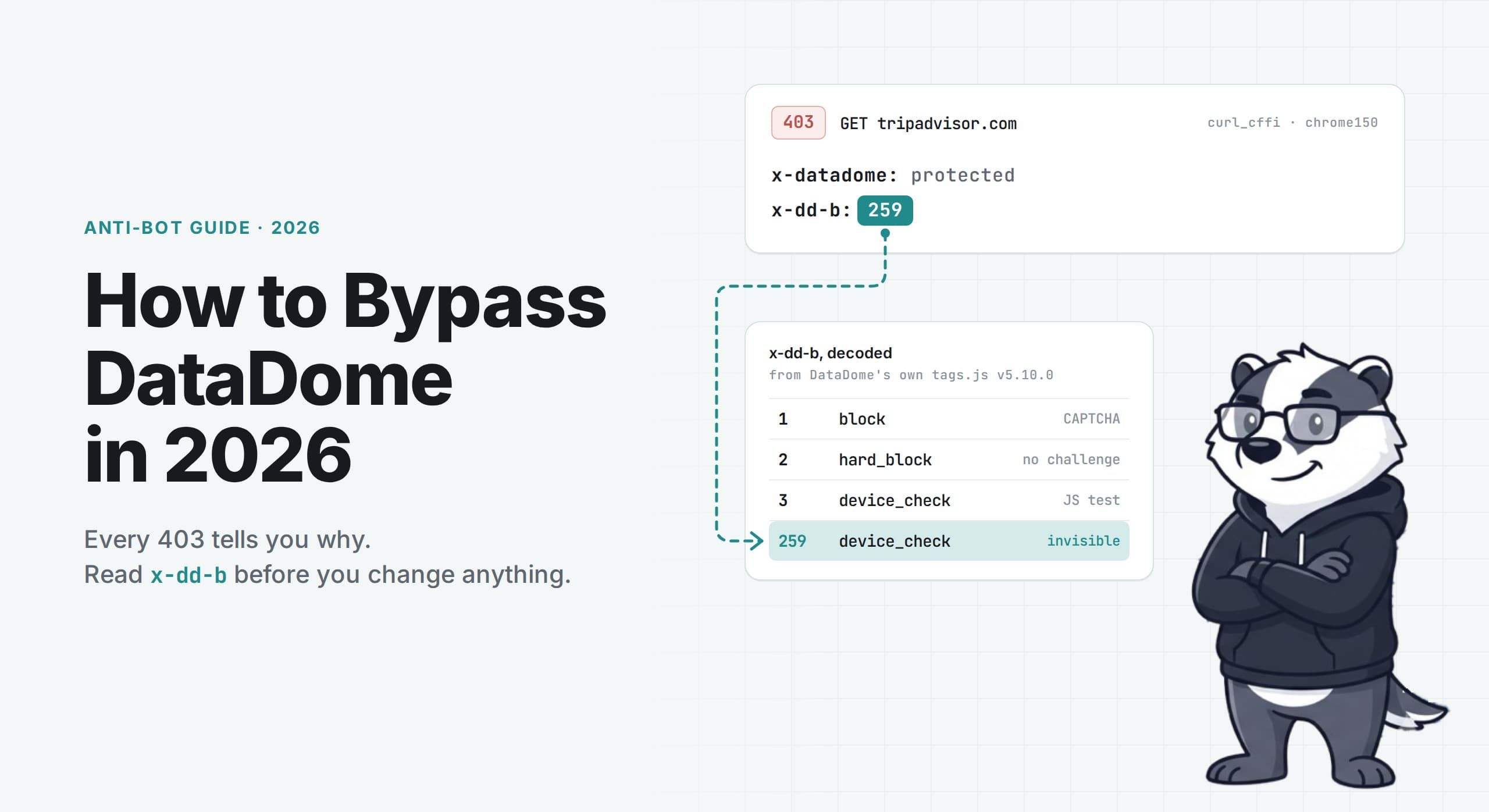This screenshot has height=812, width=1489.
Task: Click "from DataDome's own tags.js v5.10.0" subtitle
Action: coord(911,375)
